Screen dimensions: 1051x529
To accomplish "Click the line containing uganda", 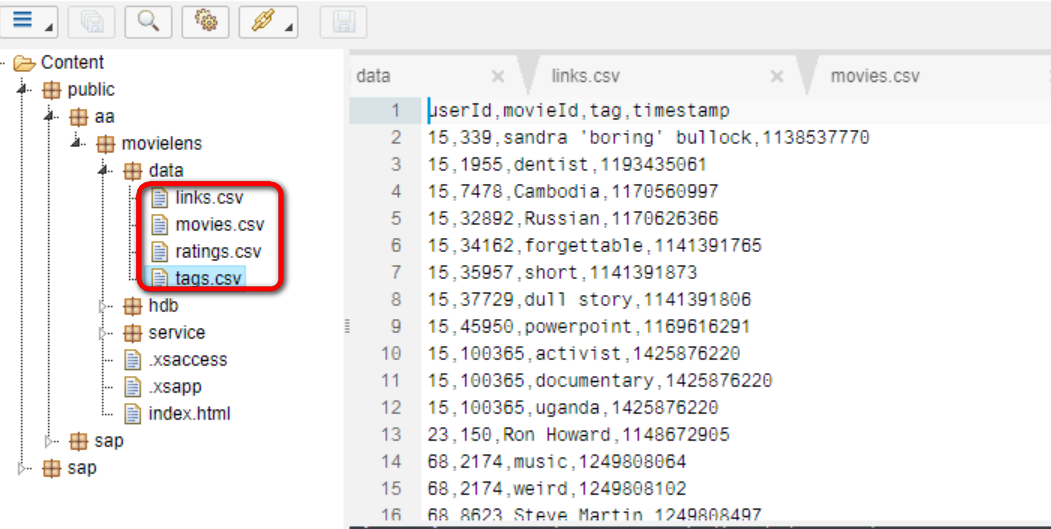I will coord(573,408).
